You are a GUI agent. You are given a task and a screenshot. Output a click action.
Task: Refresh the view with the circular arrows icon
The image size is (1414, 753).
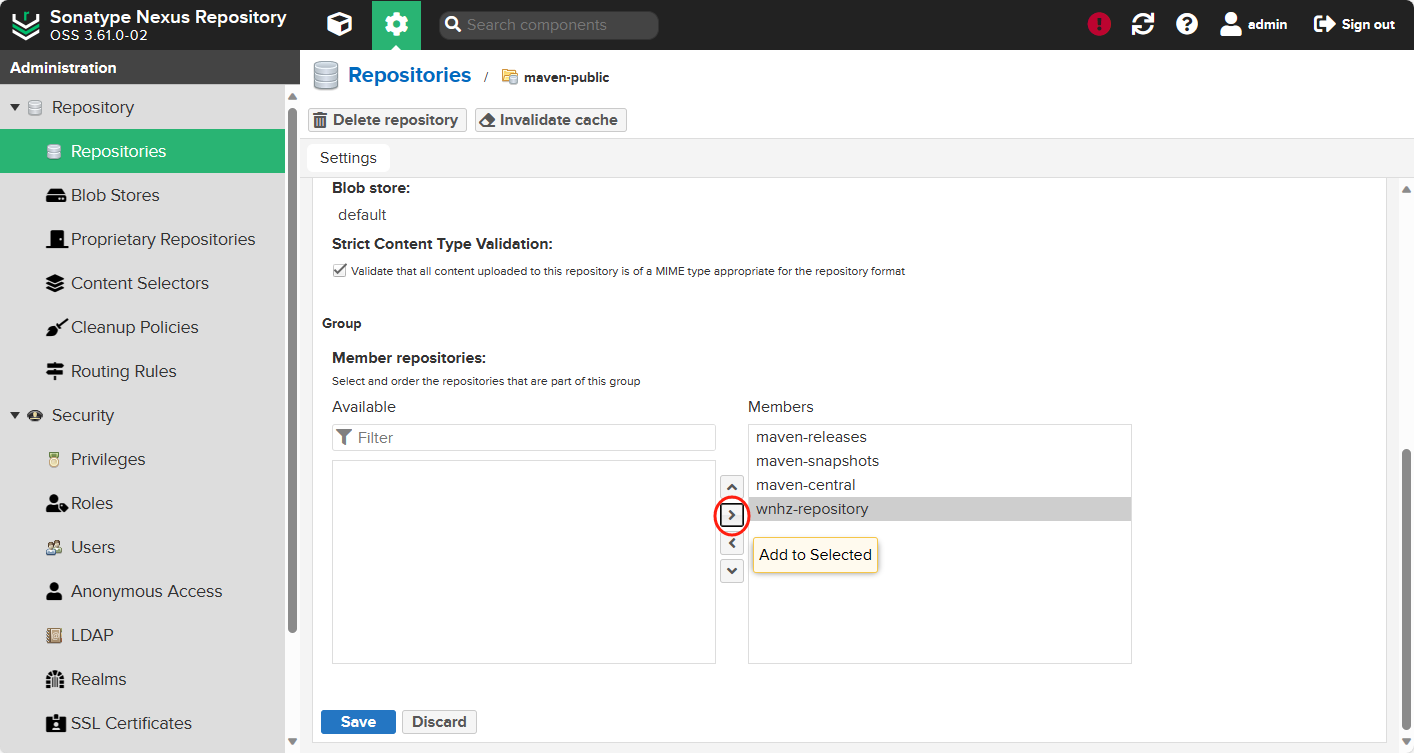(1143, 25)
